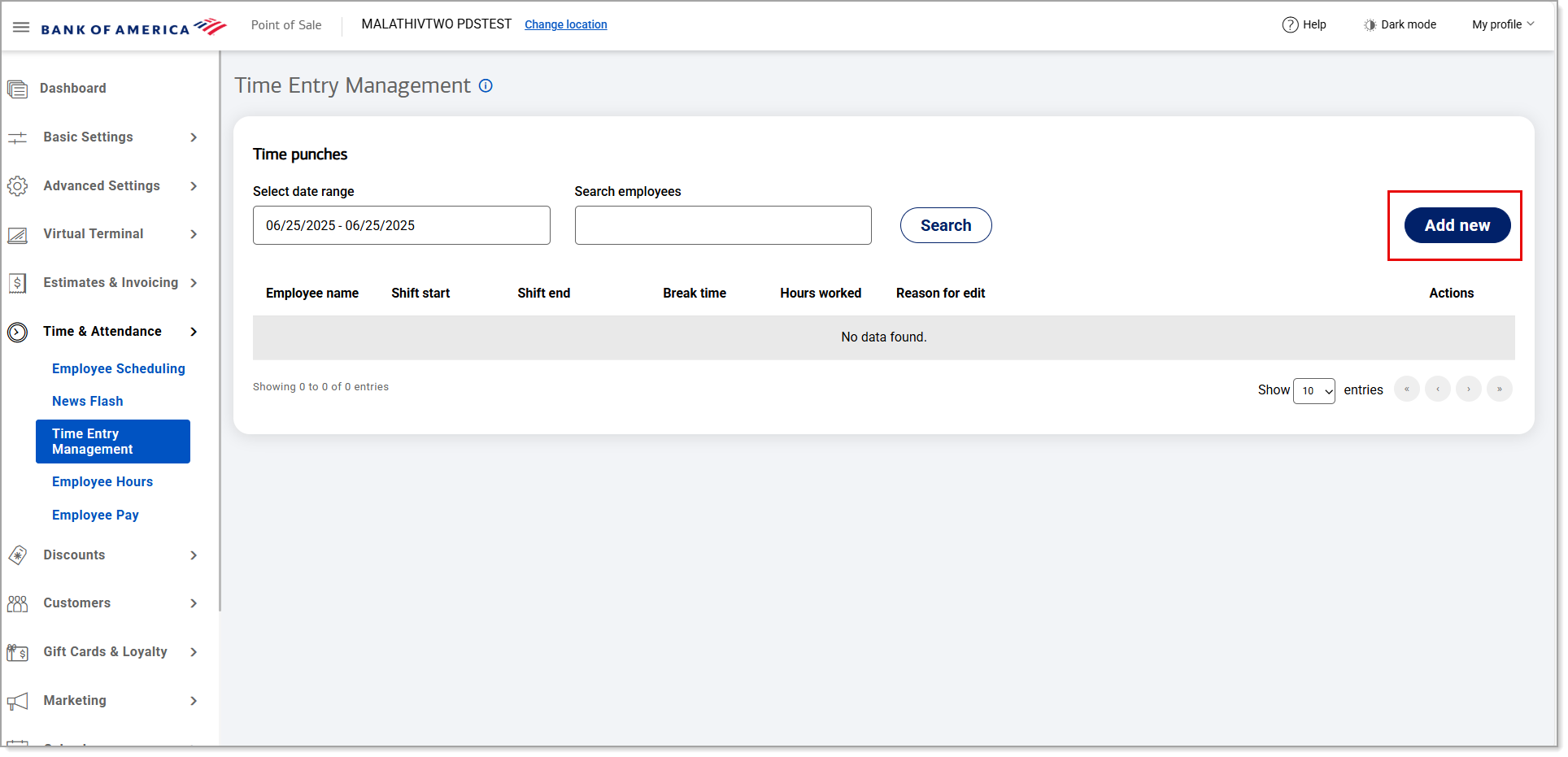Click the Help question mark icon

pyautogui.click(x=1290, y=24)
